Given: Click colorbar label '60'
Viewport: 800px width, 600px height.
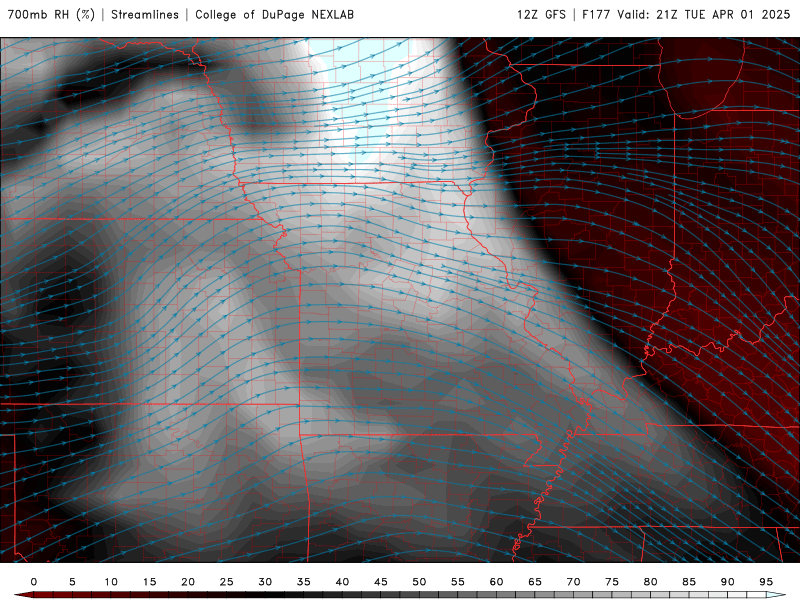Looking at the screenshot, I should click(496, 582).
